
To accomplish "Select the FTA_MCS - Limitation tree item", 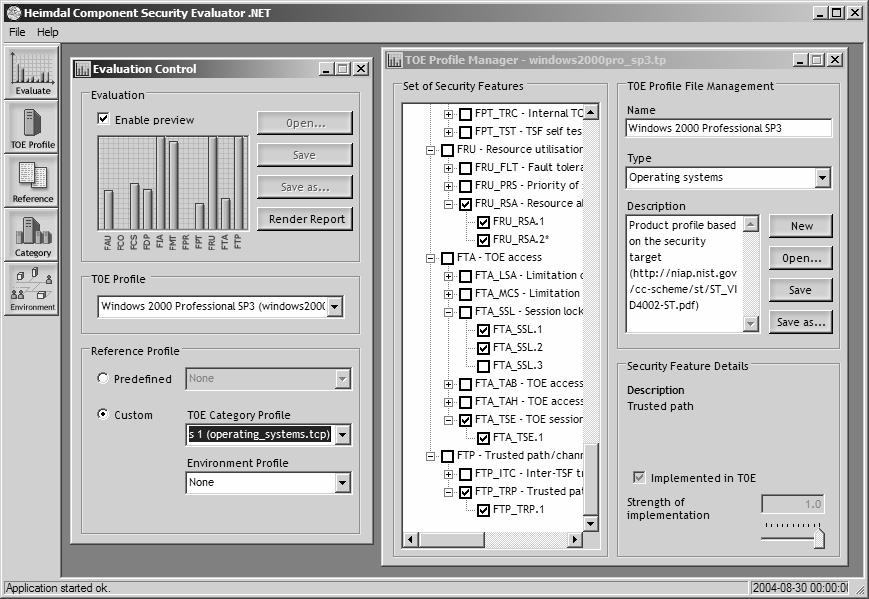I will click(527, 294).
